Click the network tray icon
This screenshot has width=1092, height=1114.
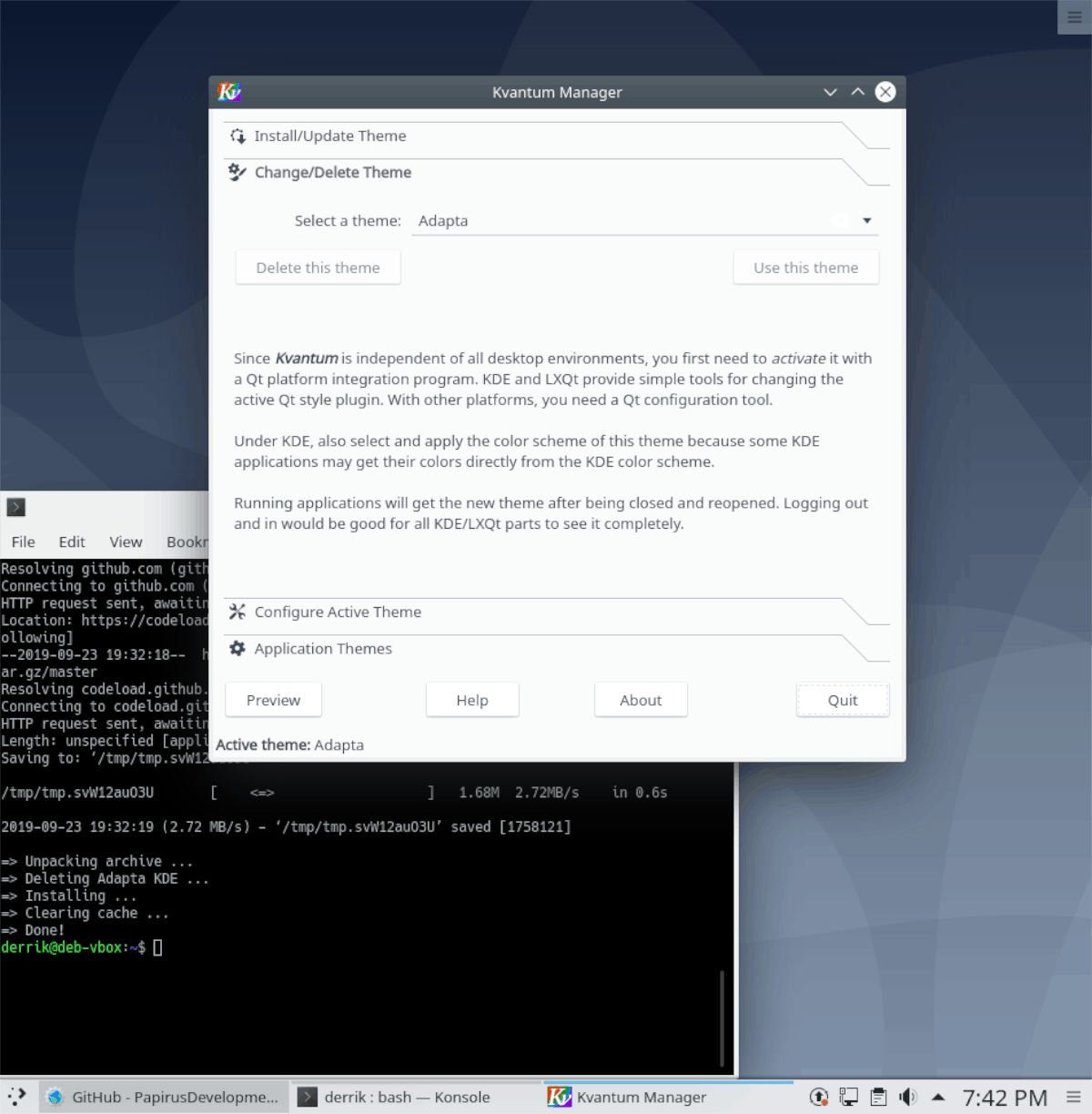(848, 1098)
